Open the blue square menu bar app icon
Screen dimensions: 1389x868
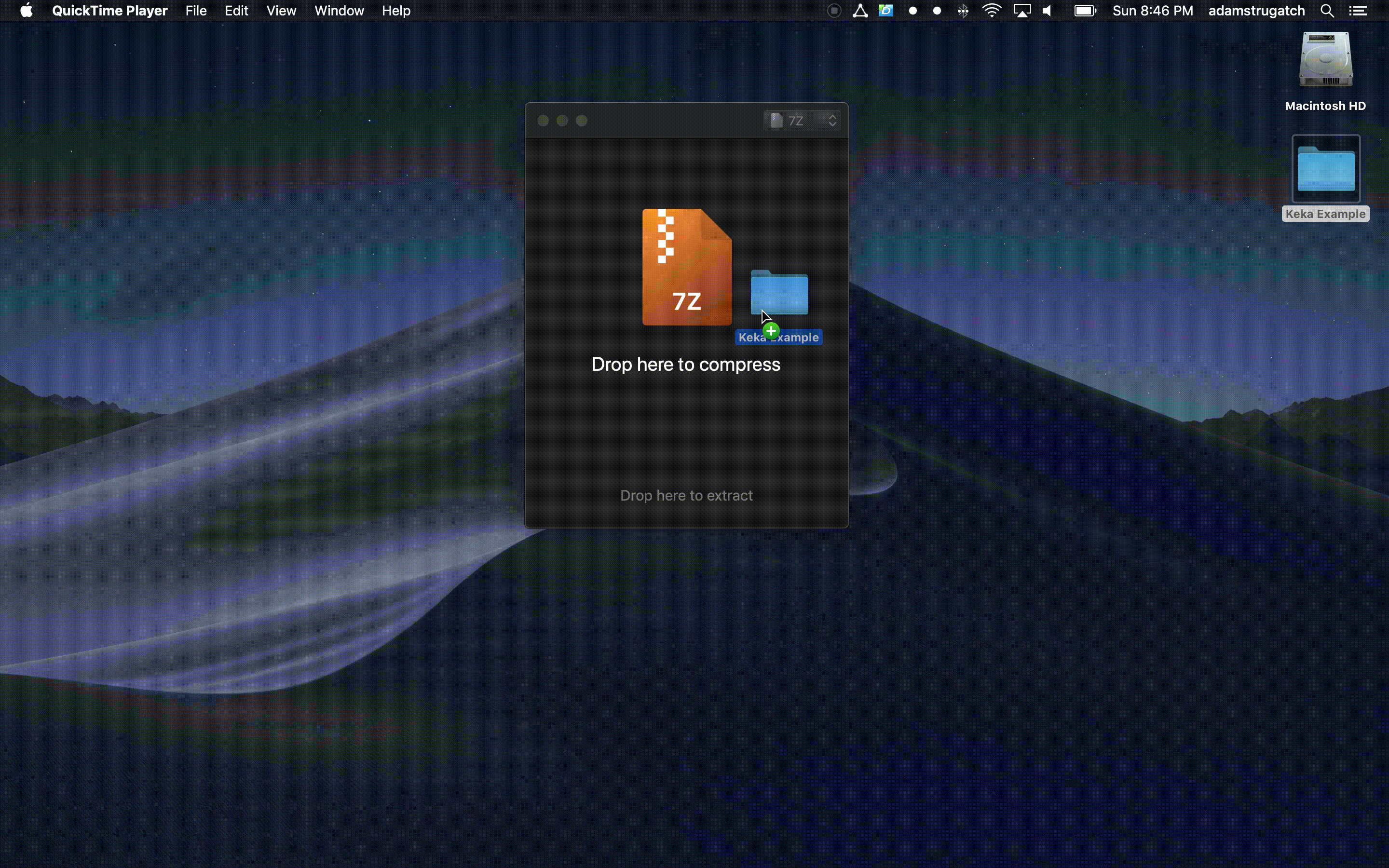885,10
